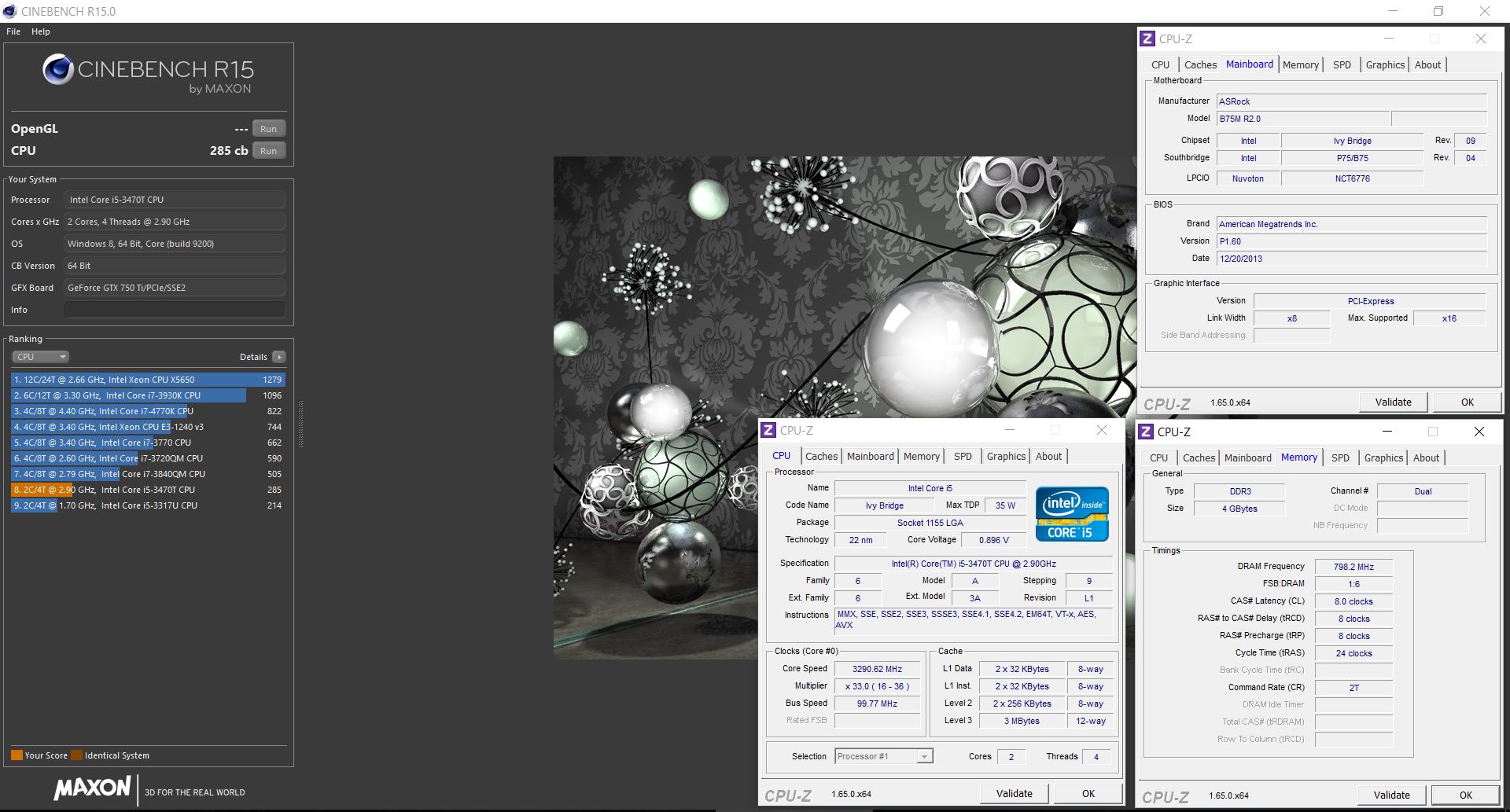Select ranking row Core i7-3930K CPU
The width and height of the screenshot is (1510, 812).
[x=148, y=395]
